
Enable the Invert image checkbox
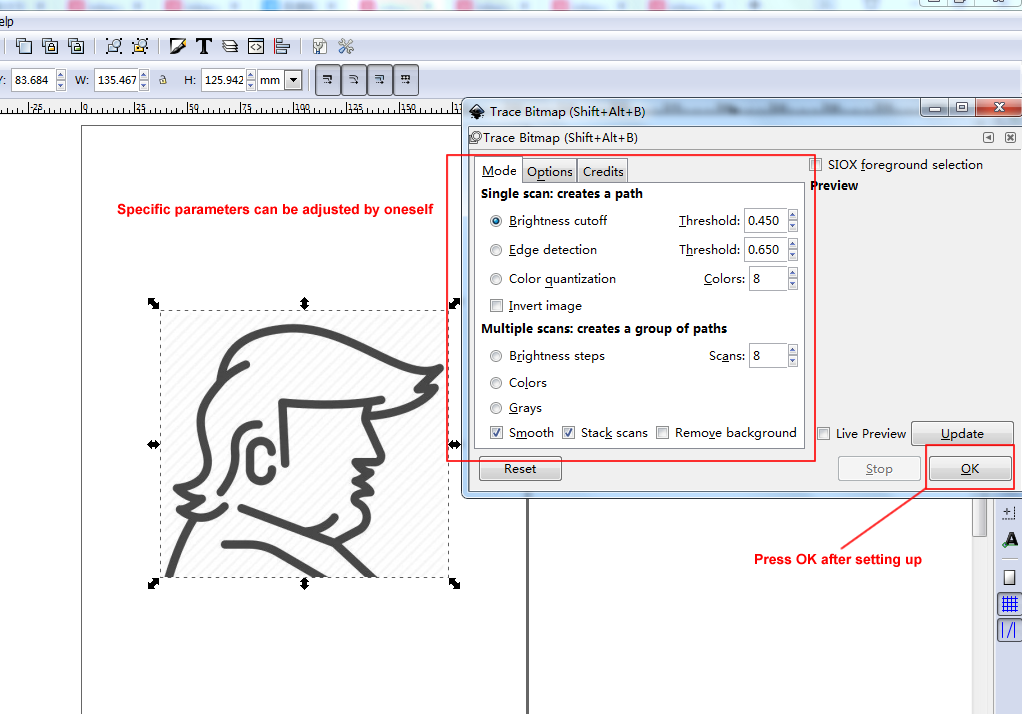(x=496, y=306)
